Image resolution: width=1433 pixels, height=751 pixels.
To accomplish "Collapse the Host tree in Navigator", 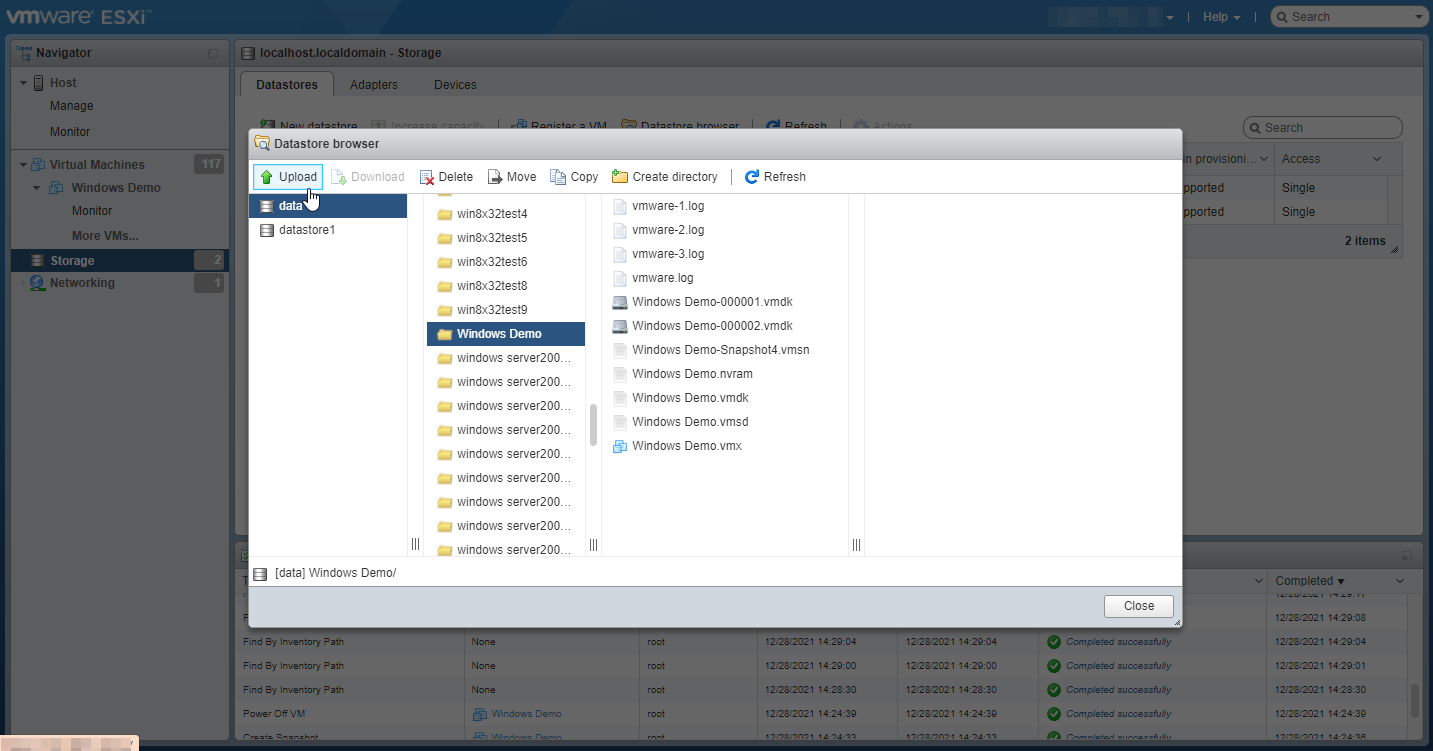I will (x=23, y=83).
